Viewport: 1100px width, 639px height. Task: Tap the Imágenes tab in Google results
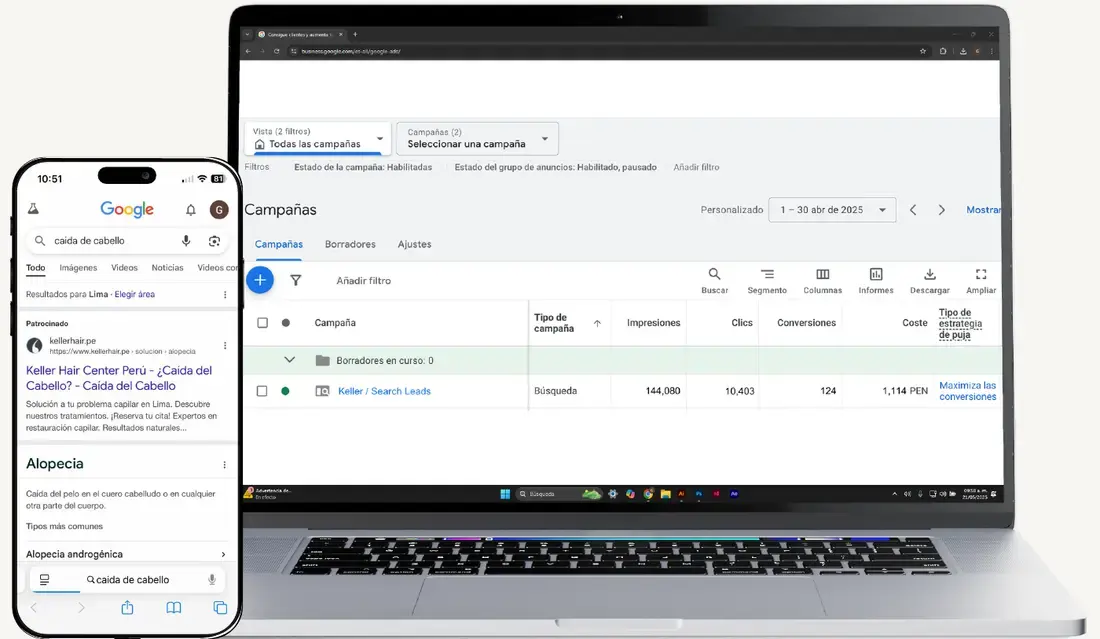point(78,268)
